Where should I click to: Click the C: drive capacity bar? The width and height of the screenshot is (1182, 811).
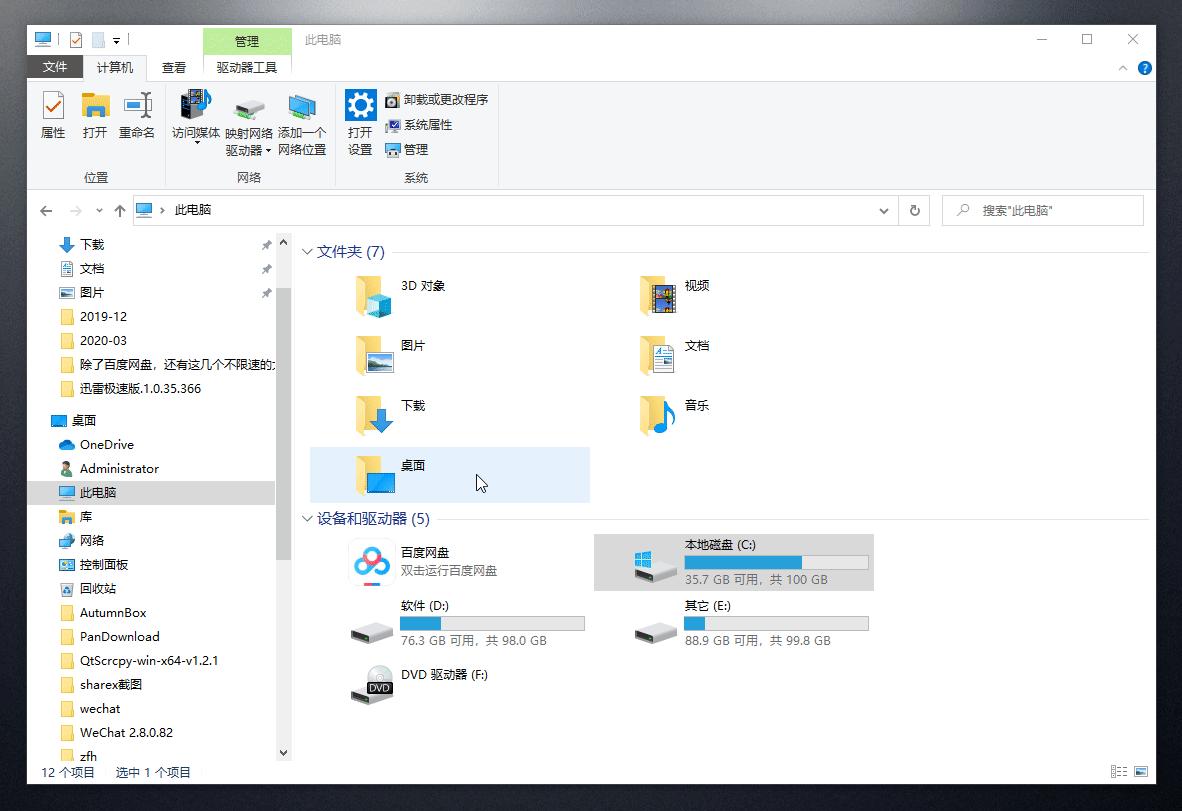[775, 562]
